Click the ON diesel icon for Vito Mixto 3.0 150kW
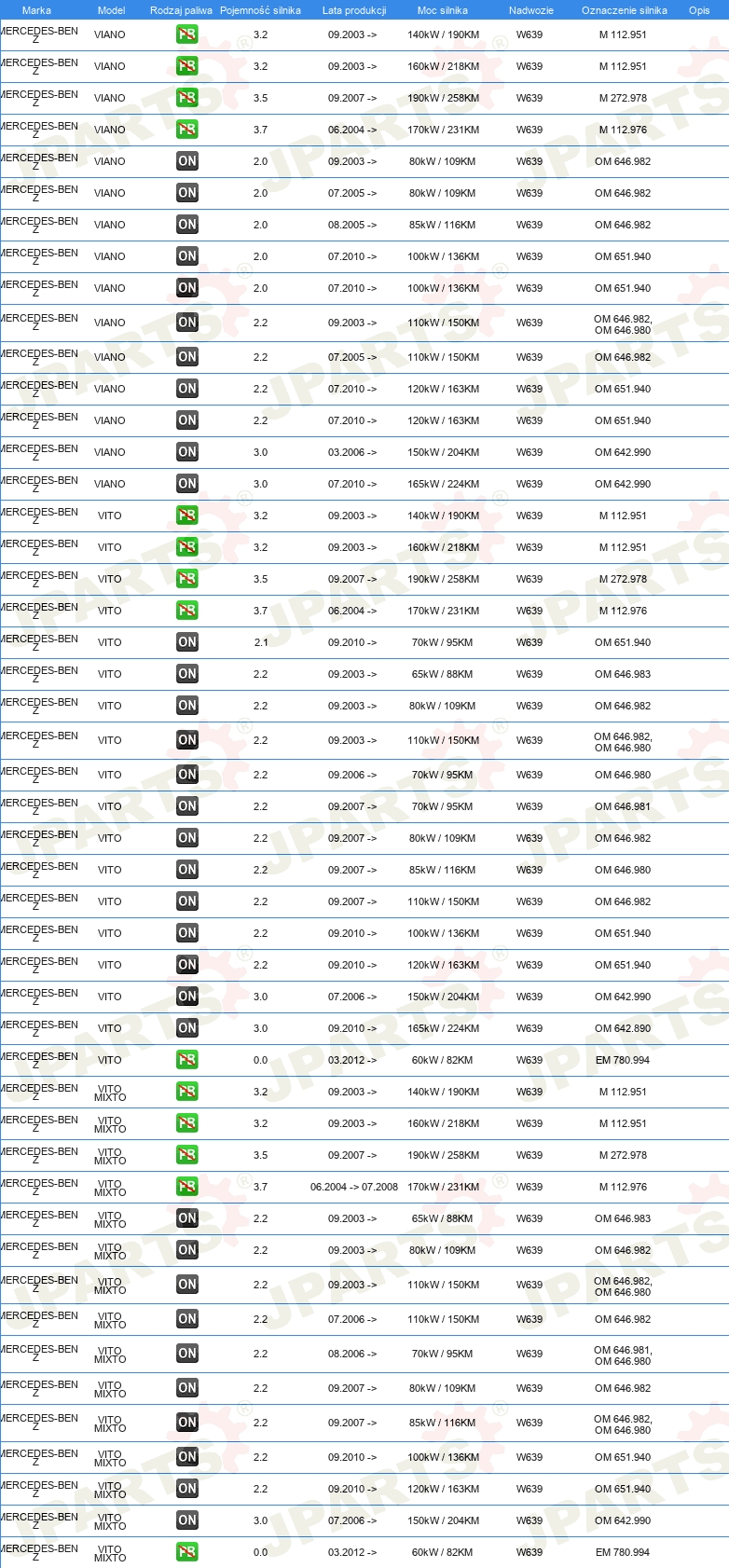 187,1520
